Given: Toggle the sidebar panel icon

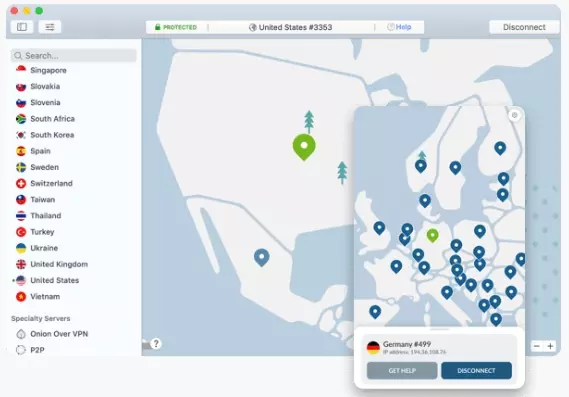Looking at the screenshot, I should pyautogui.click(x=22, y=27).
